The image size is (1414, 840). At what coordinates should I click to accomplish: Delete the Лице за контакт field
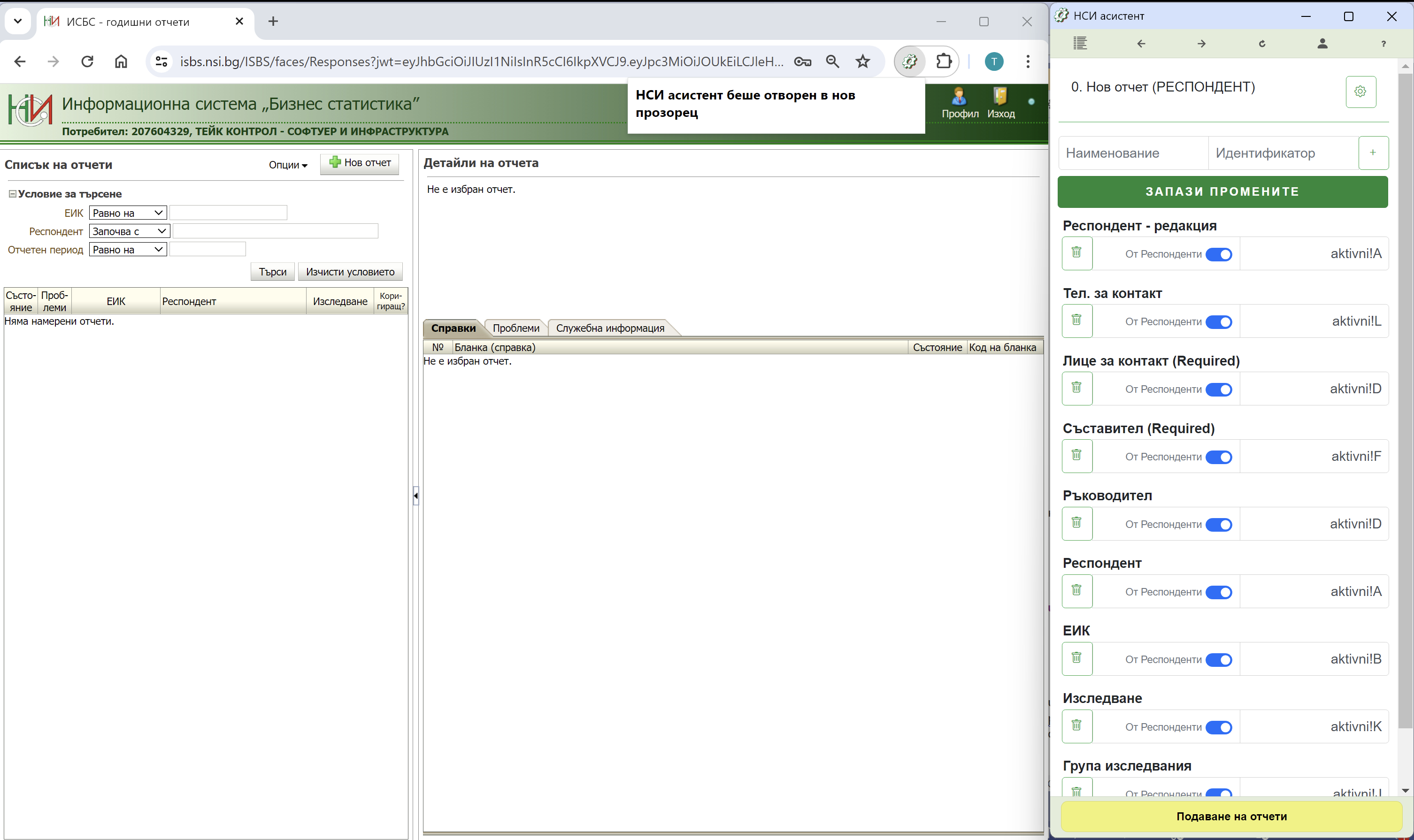coord(1076,388)
